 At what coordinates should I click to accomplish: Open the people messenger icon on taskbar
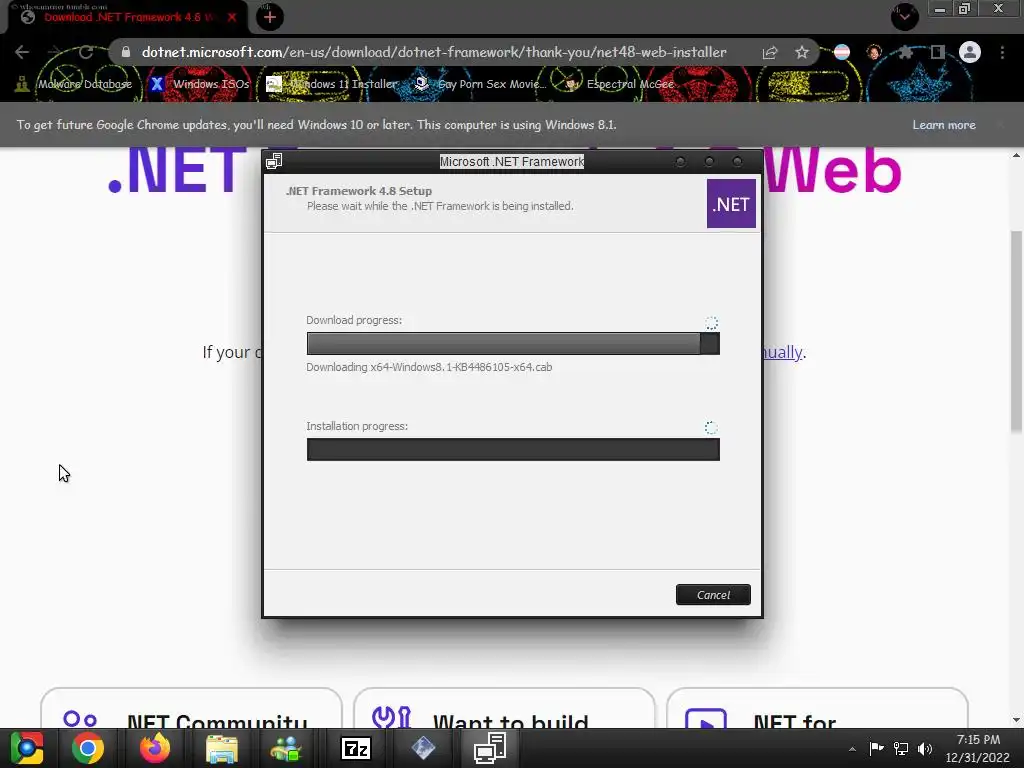coord(287,748)
